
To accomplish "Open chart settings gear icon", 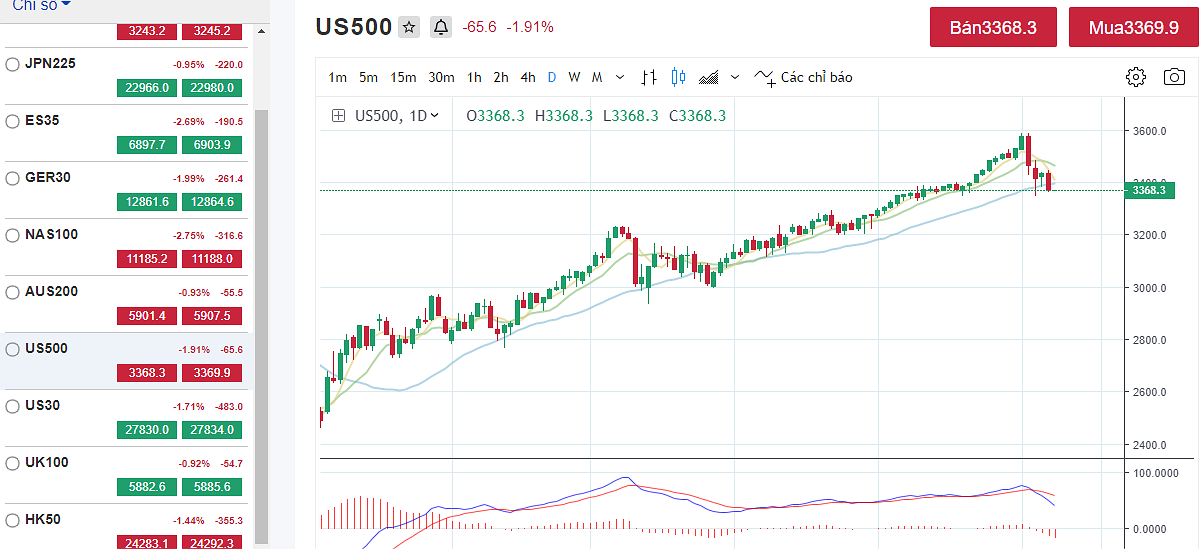I will click(1135, 77).
